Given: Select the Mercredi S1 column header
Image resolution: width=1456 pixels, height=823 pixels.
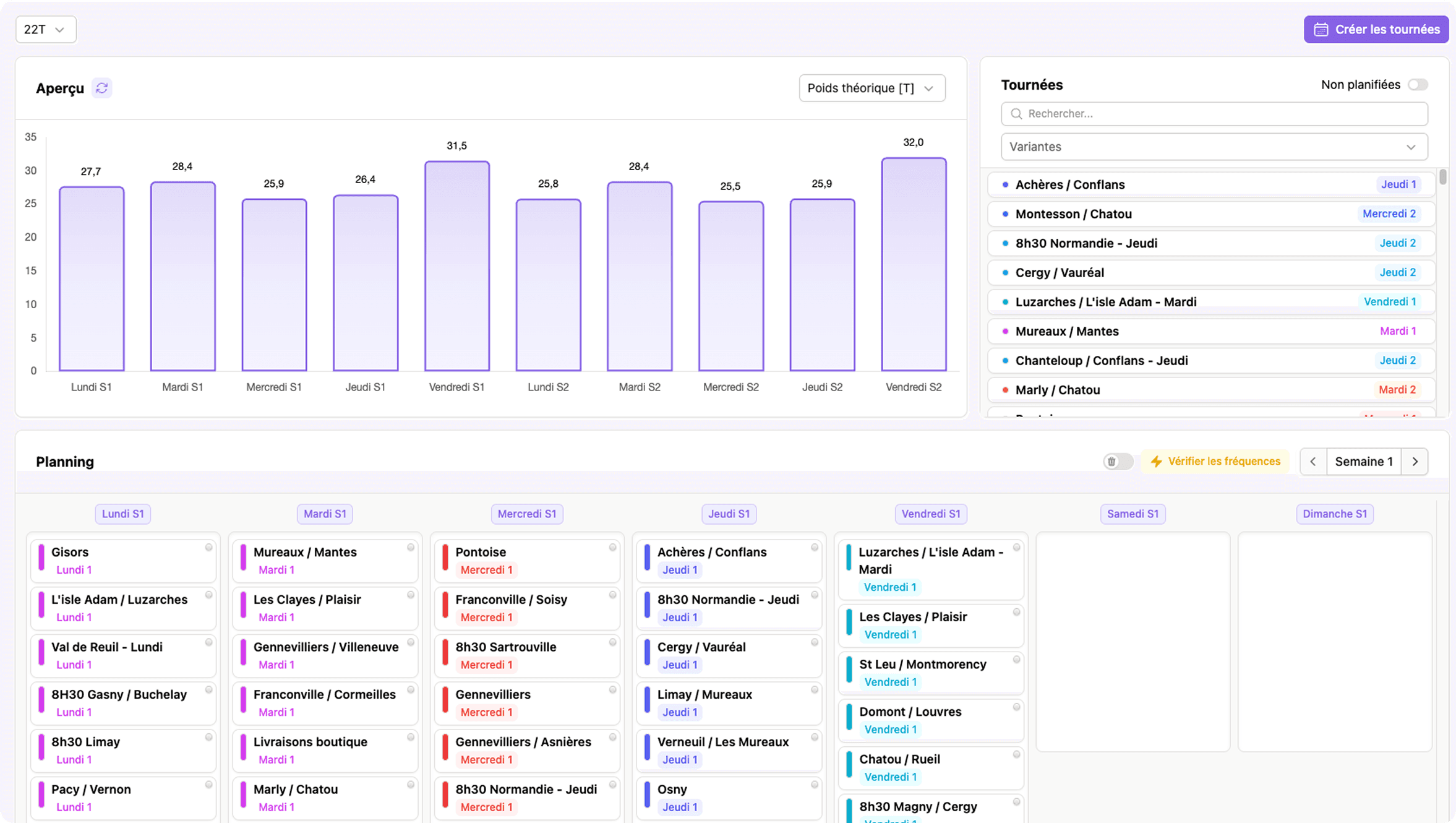Looking at the screenshot, I should [527, 514].
